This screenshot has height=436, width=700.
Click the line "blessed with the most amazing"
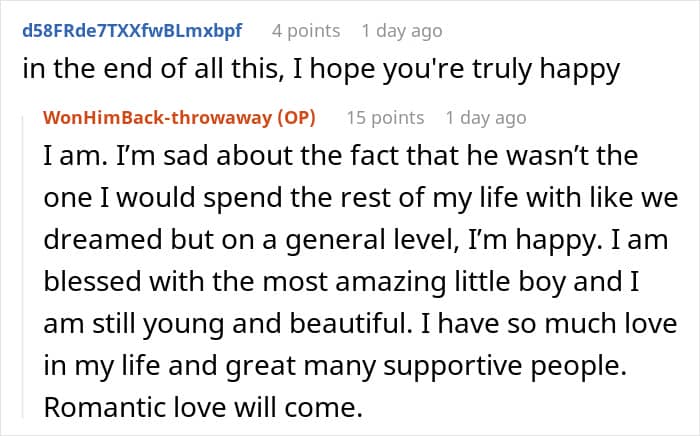pos(342,282)
